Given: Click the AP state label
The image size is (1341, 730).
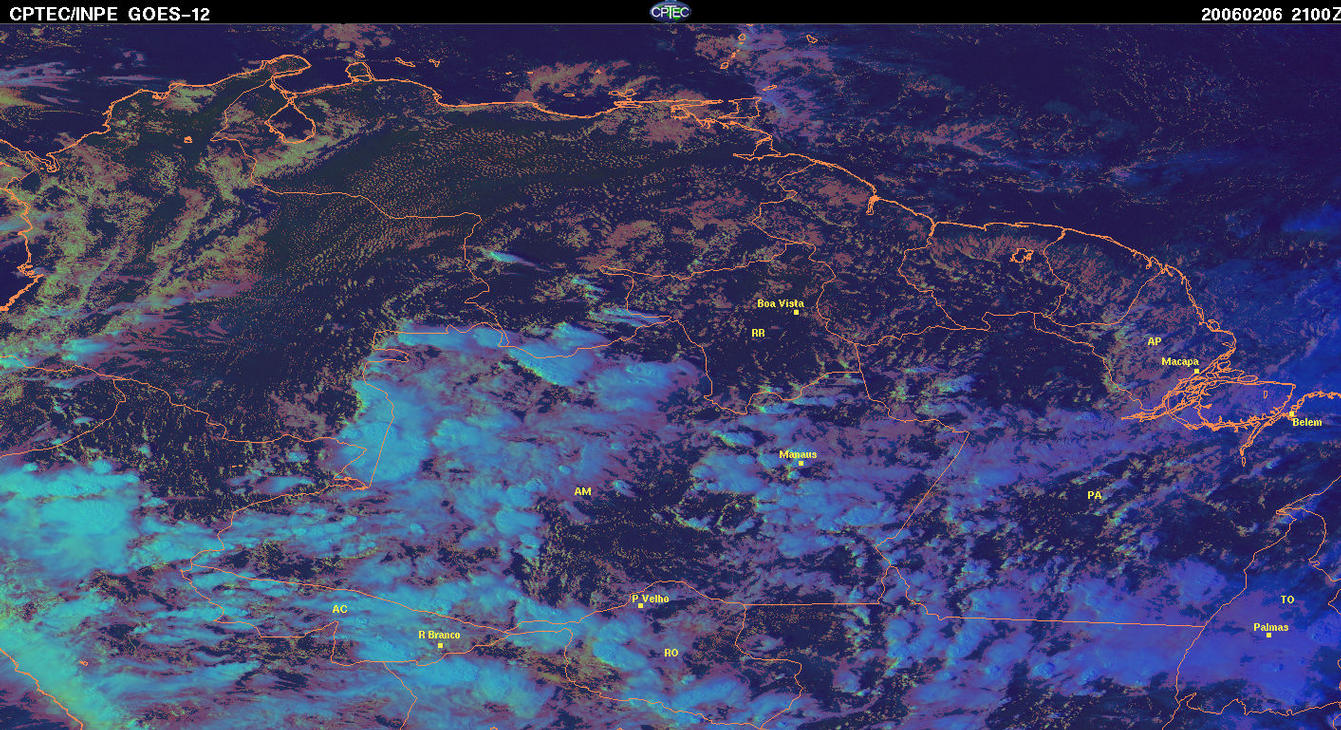Looking at the screenshot, I should pyautogui.click(x=1154, y=341).
